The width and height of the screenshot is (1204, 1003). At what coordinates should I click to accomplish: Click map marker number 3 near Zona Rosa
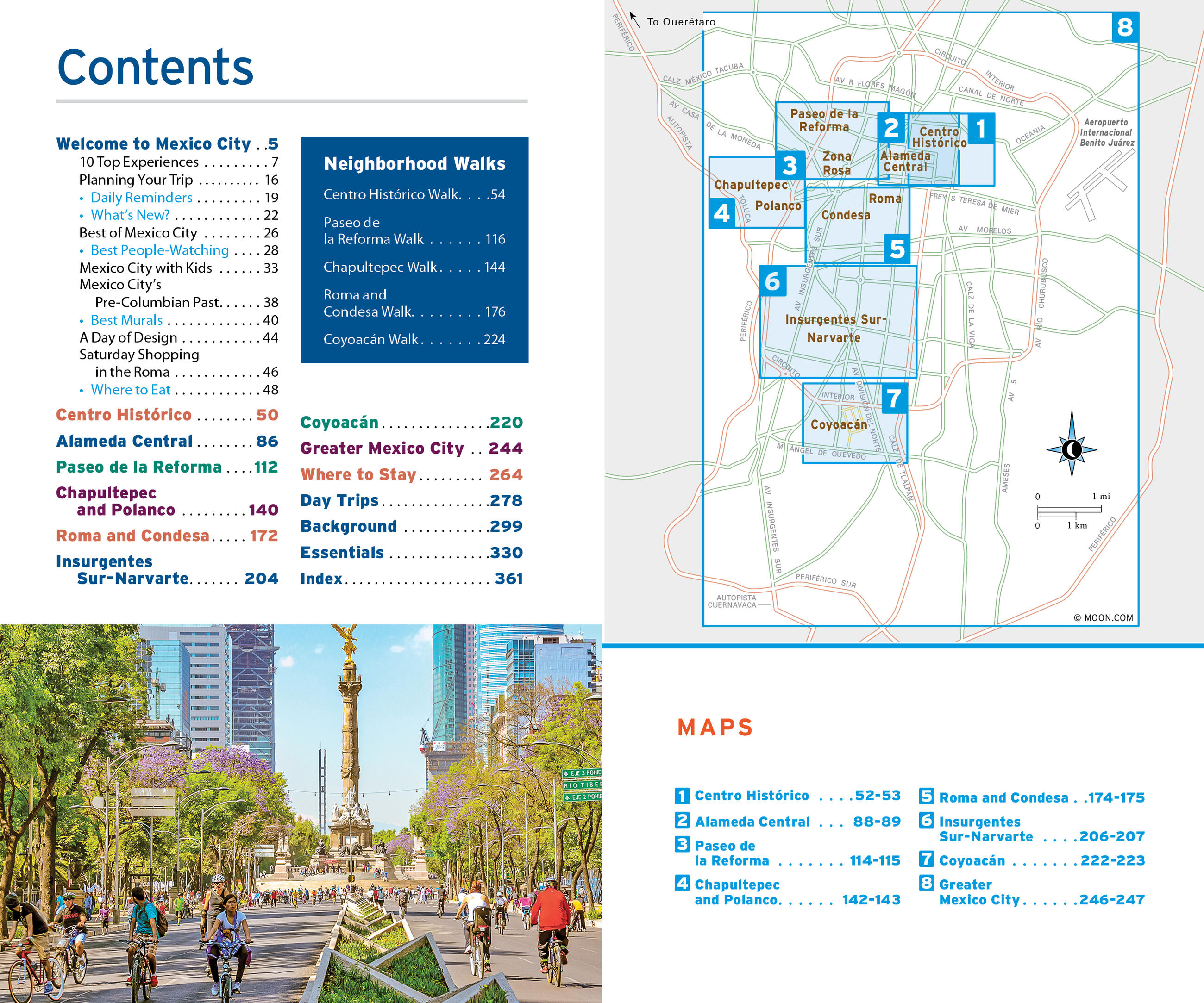click(790, 166)
